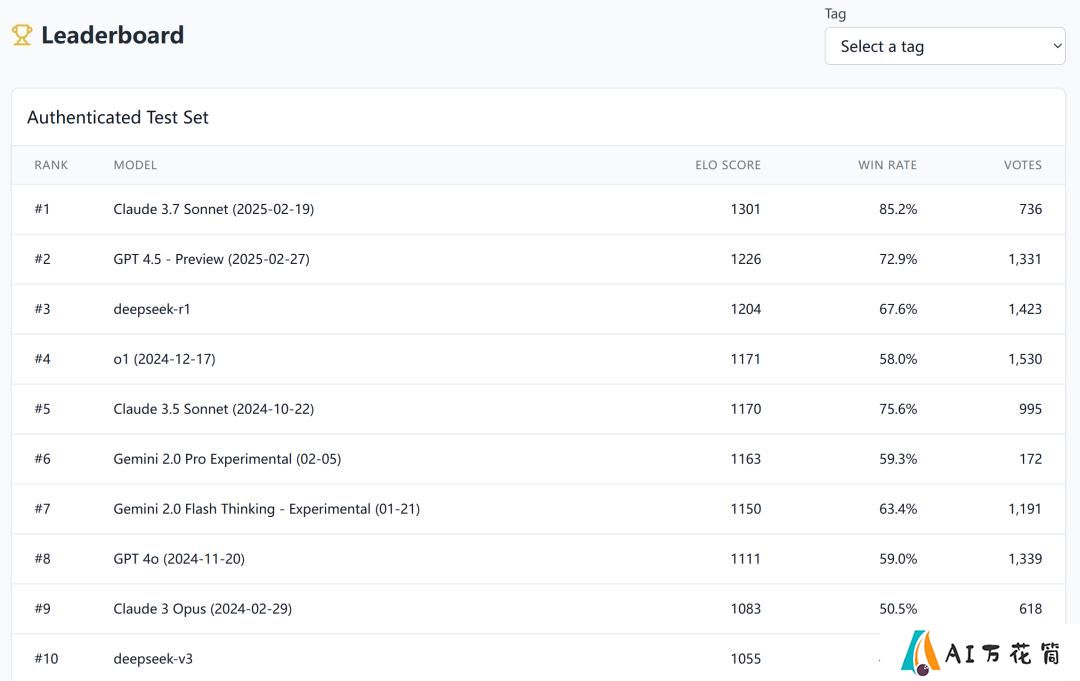The height and width of the screenshot is (681, 1080).
Task: Click the Elo score 1163
Action: pos(745,459)
